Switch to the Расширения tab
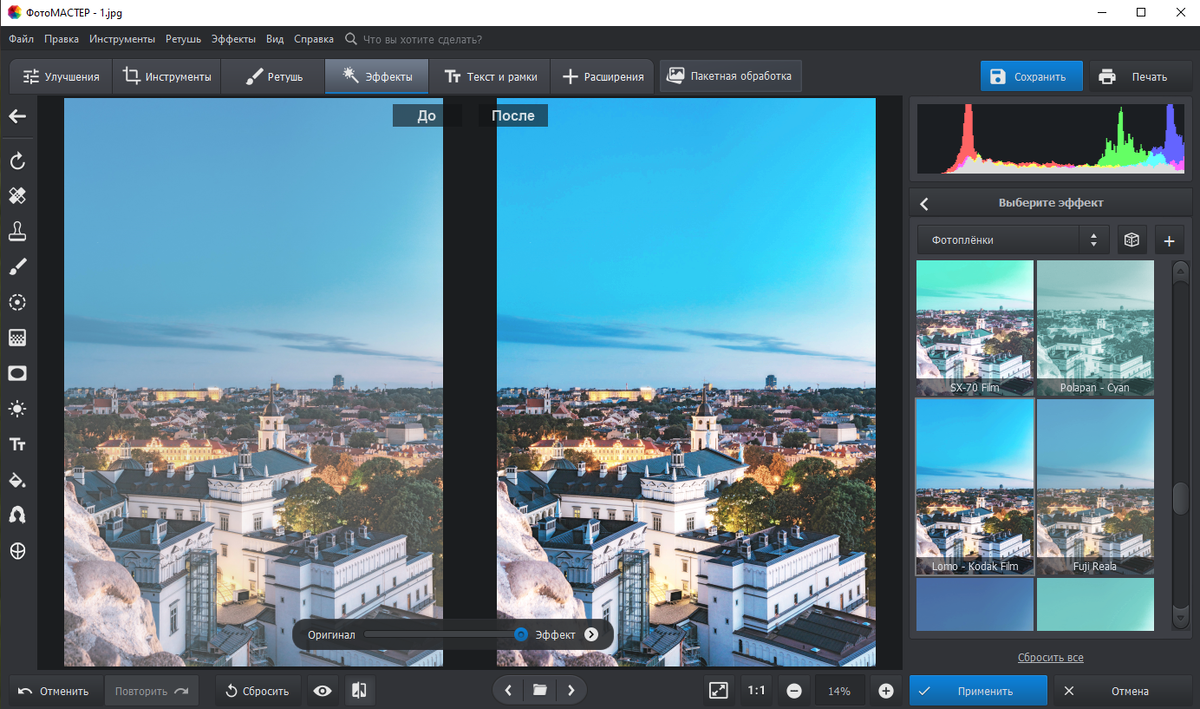This screenshot has width=1200, height=709. tap(603, 77)
